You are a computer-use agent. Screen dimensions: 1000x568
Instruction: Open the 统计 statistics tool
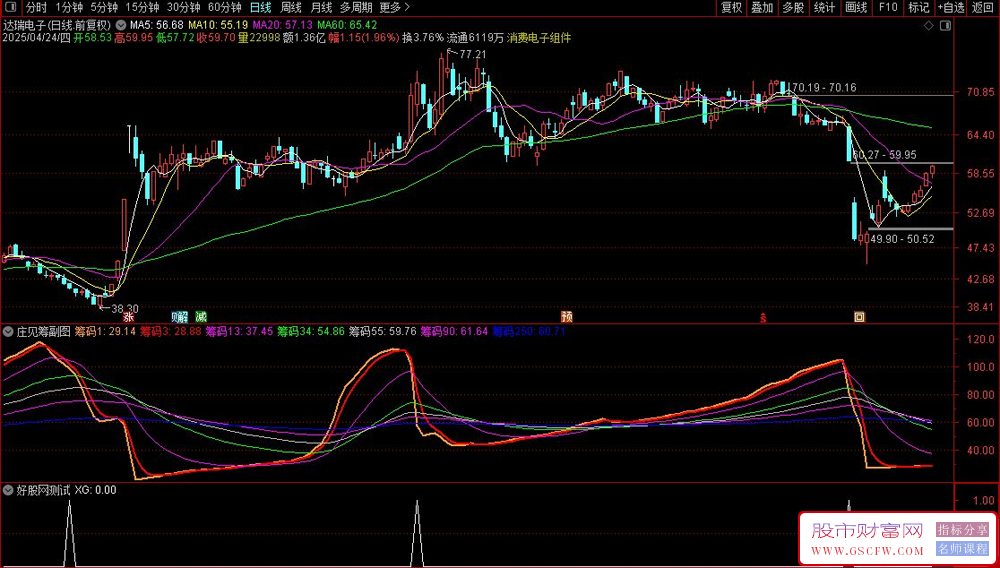(x=825, y=8)
